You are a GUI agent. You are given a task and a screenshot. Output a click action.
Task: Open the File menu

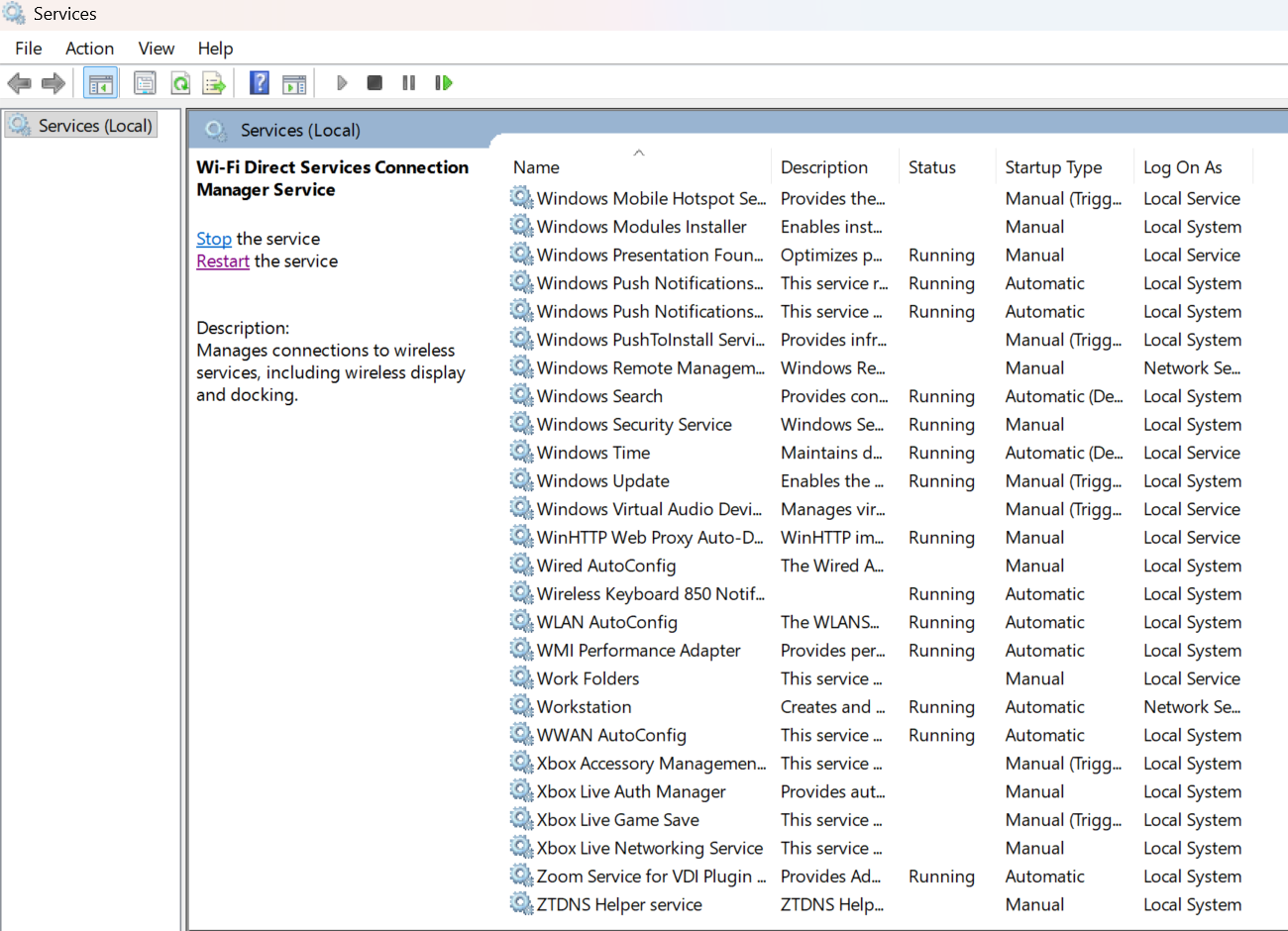point(29,49)
